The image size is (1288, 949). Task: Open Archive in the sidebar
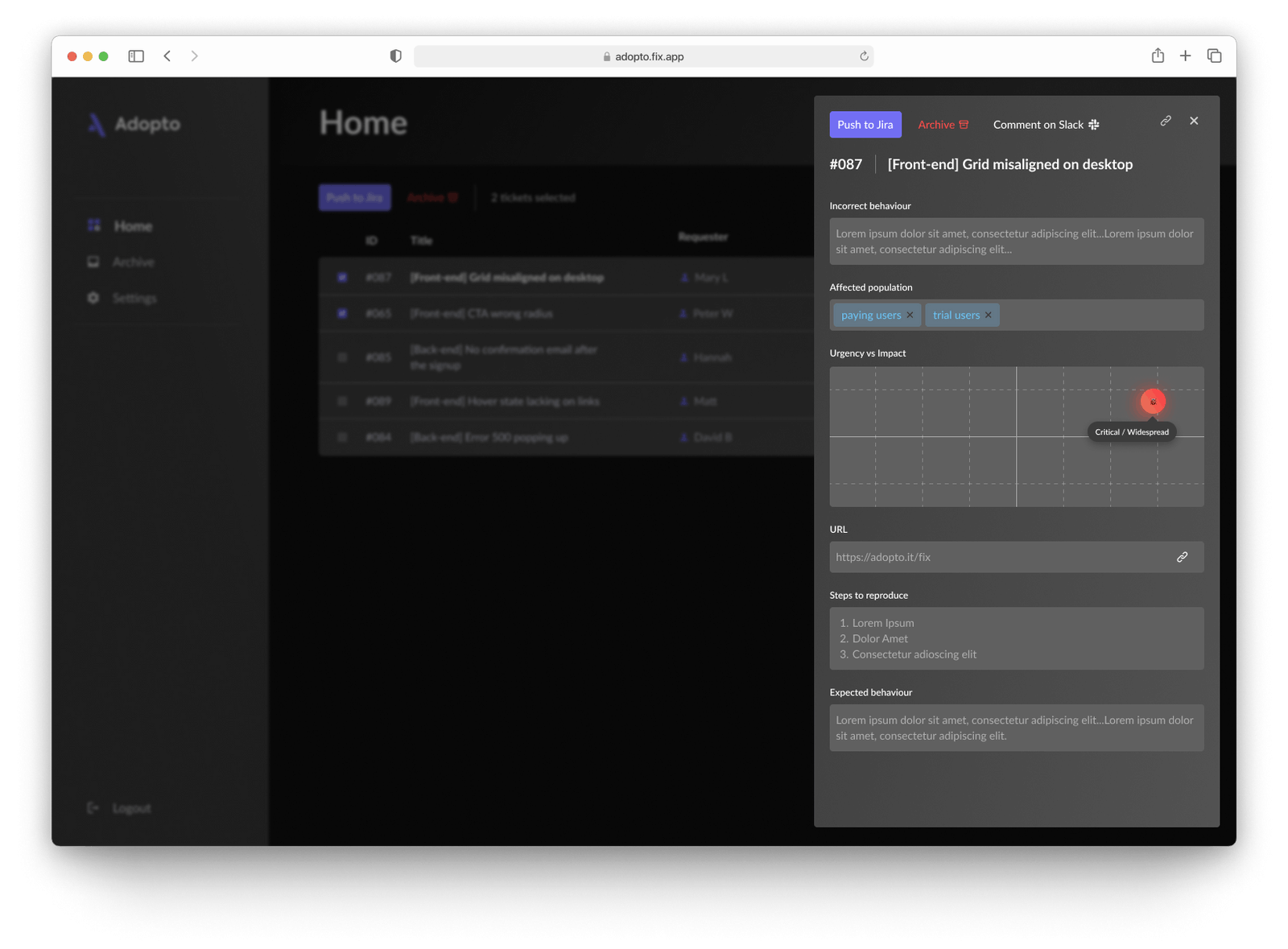[134, 262]
